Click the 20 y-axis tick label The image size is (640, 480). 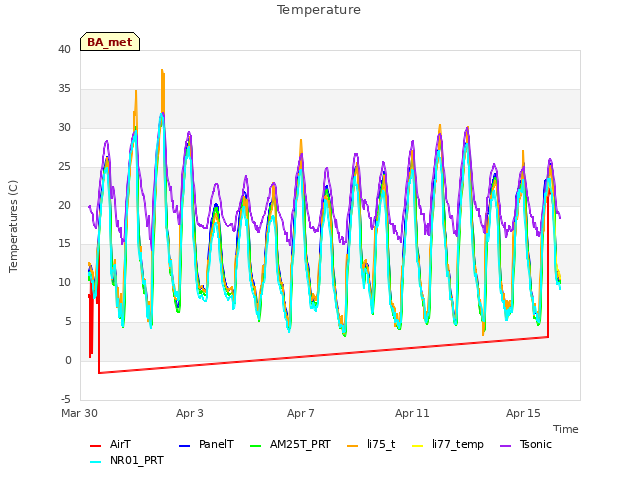[64, 205]
